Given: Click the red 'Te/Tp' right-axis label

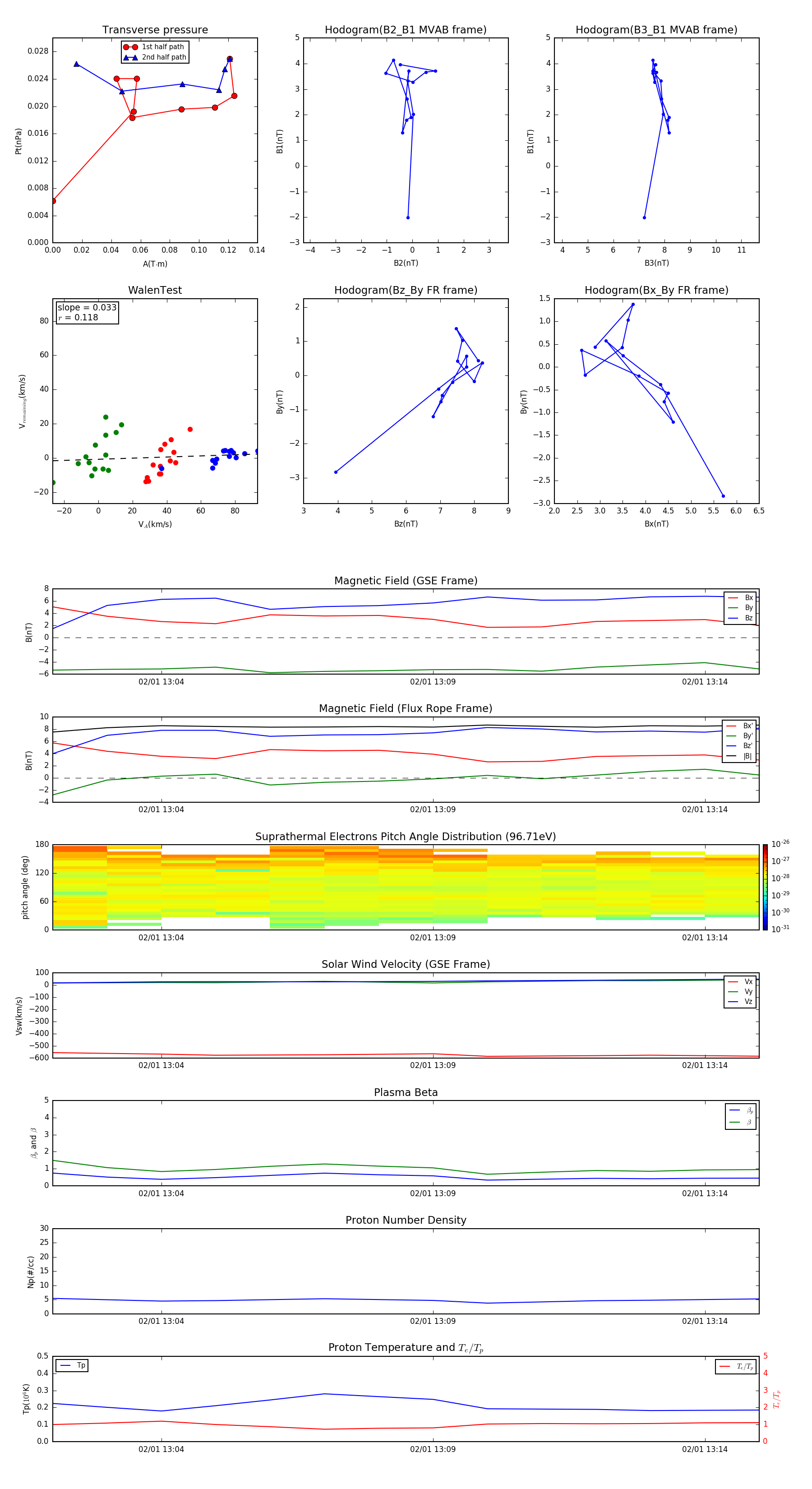Looking at the screenshot, I should coord(776,1399).
